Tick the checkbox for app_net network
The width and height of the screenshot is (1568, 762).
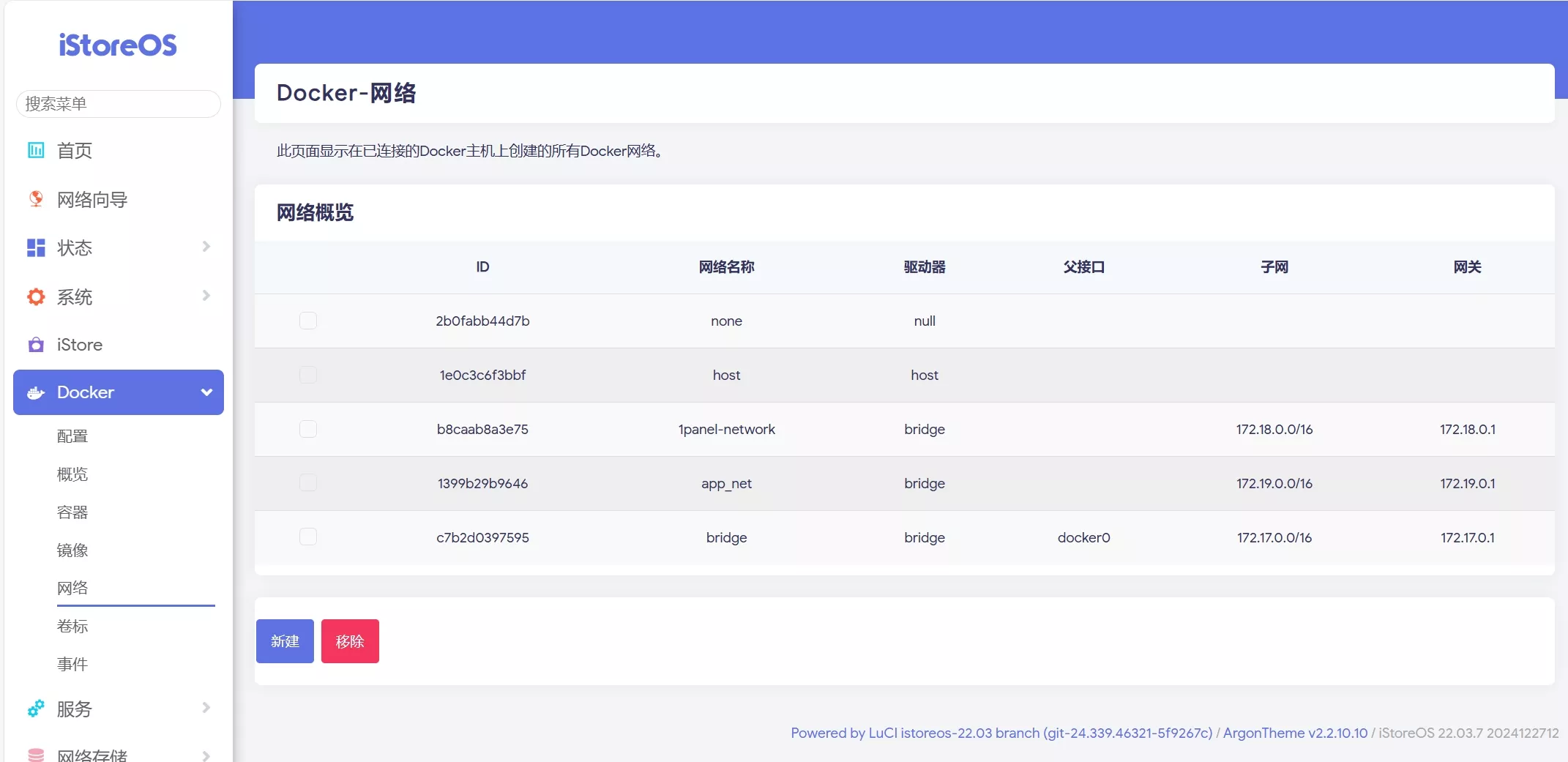click(308, 483)
